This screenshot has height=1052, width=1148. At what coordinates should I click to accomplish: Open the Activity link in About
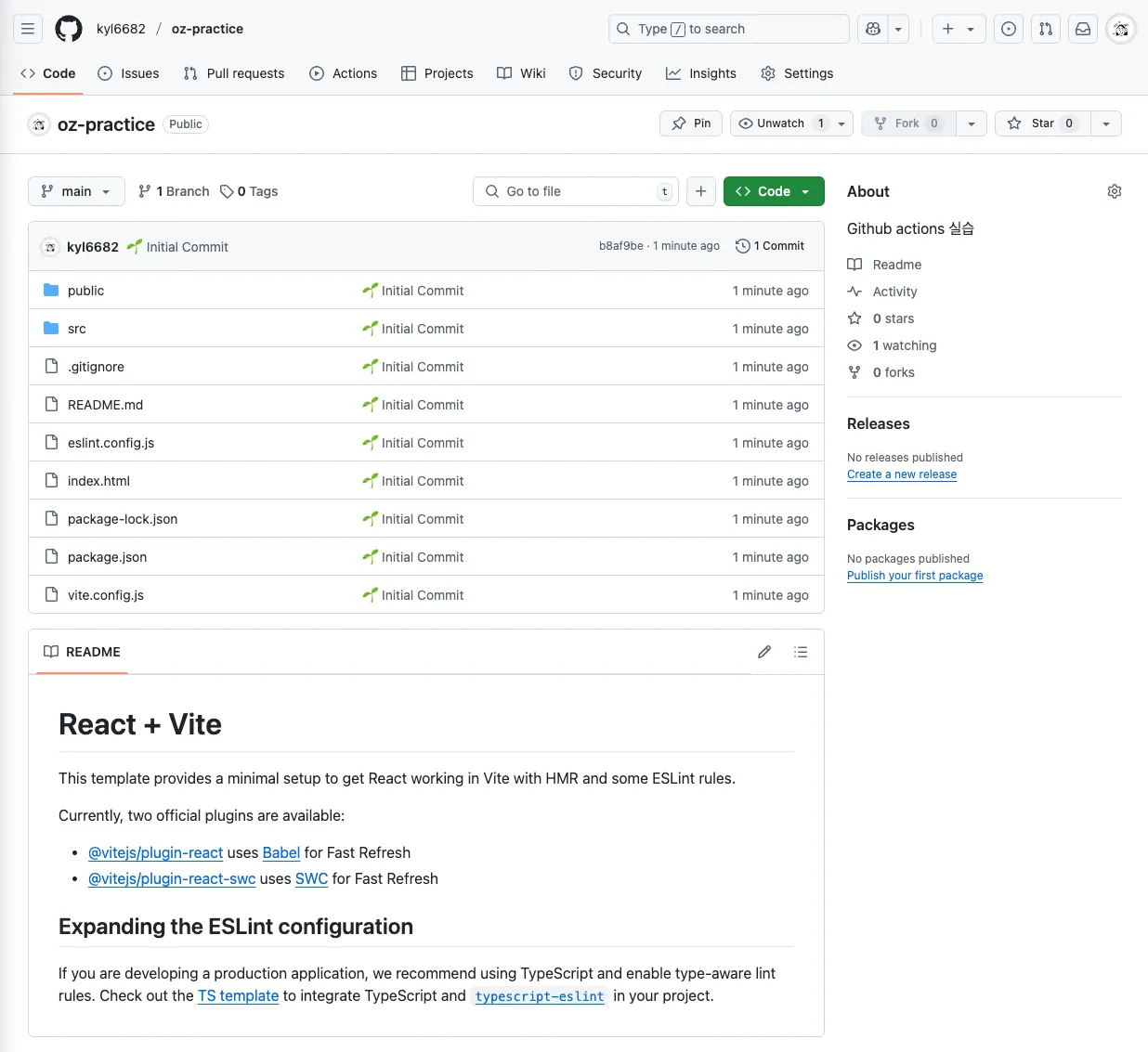click(894, 292)
